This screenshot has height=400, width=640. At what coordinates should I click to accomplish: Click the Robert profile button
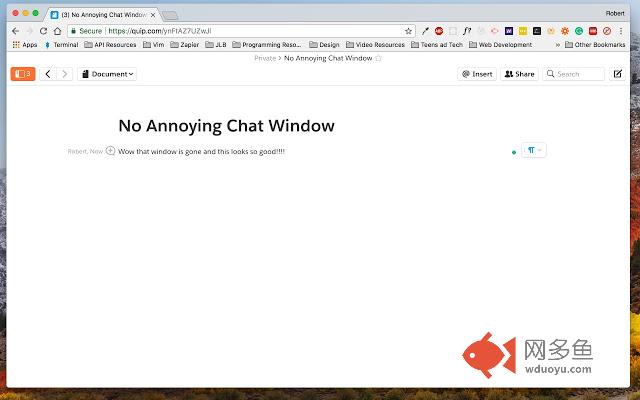[615, 13]
